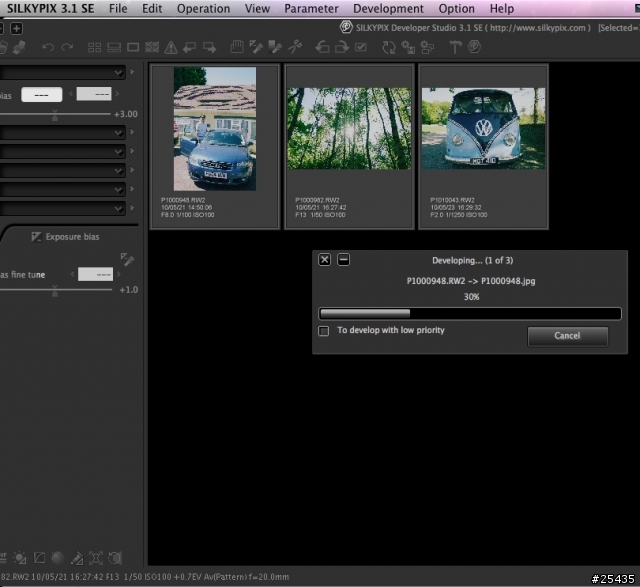Click the undo arrow in toolbar

(x=48, y=47)
